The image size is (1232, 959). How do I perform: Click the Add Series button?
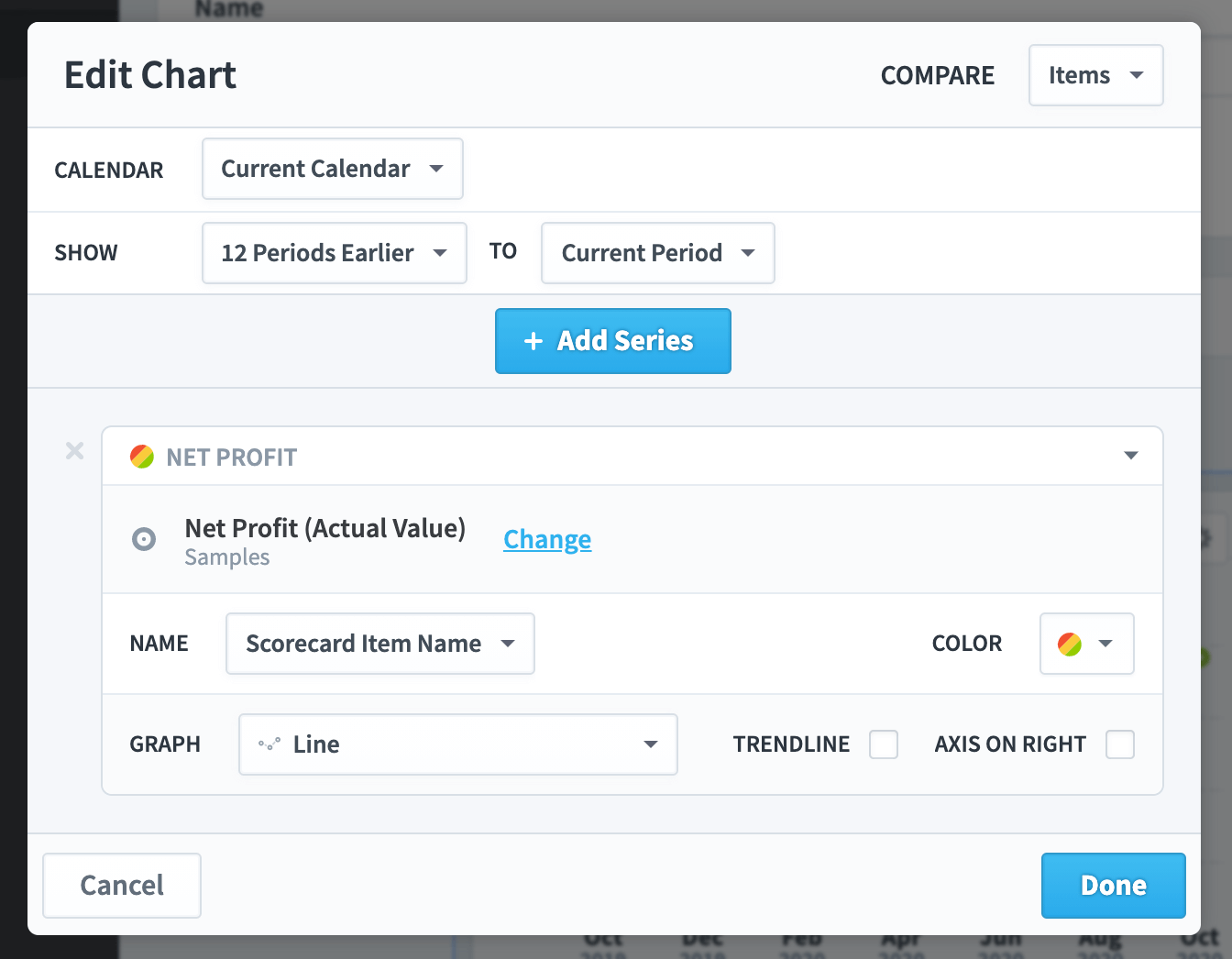(x=613, y=341)
